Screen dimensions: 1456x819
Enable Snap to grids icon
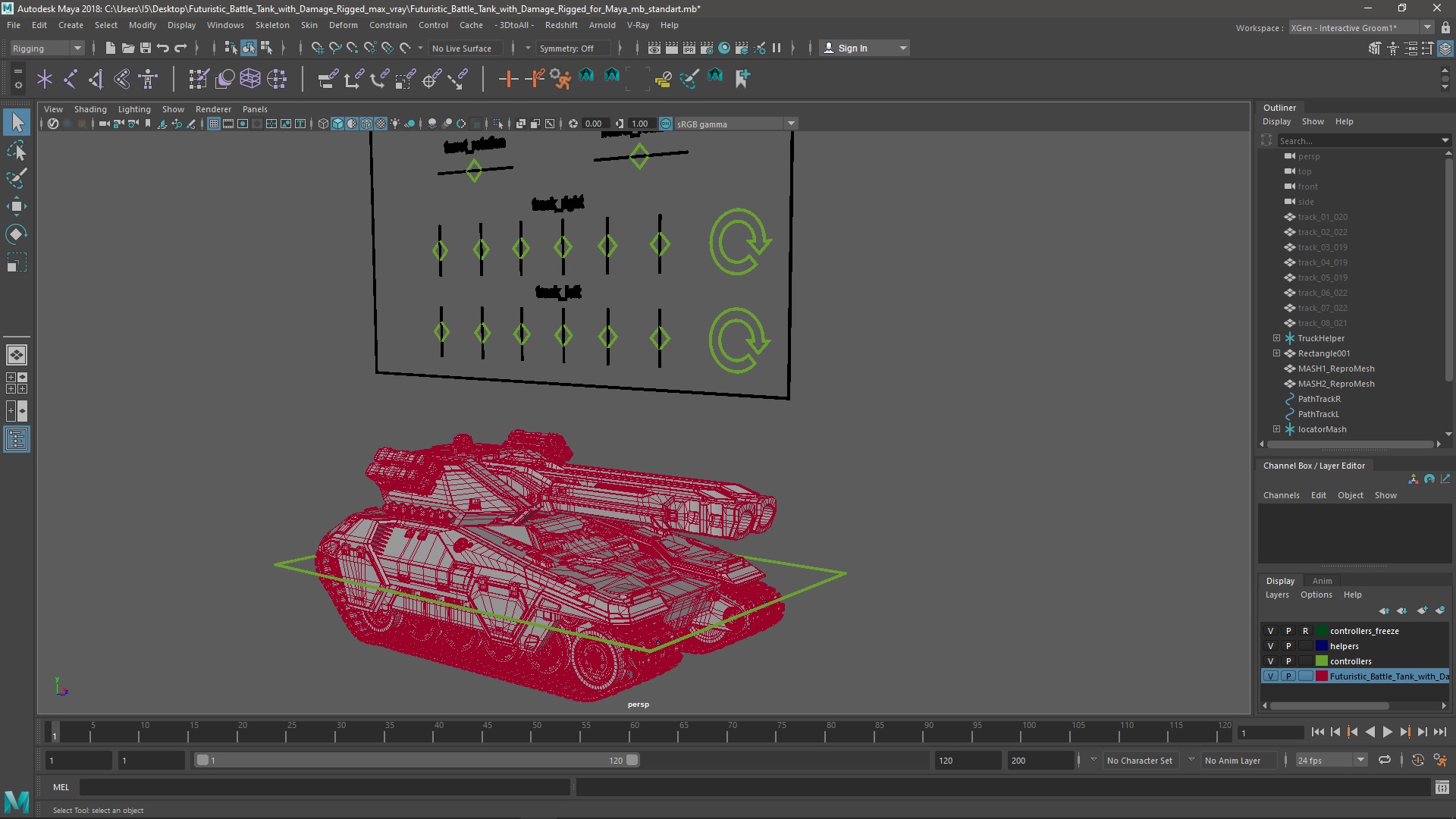pos(317,48)
